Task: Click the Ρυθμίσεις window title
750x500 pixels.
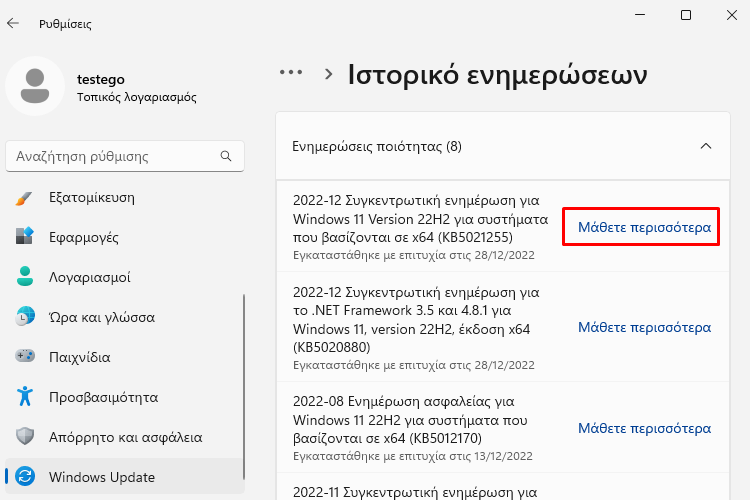Action: pyautogui.click(x=65, y=24)
